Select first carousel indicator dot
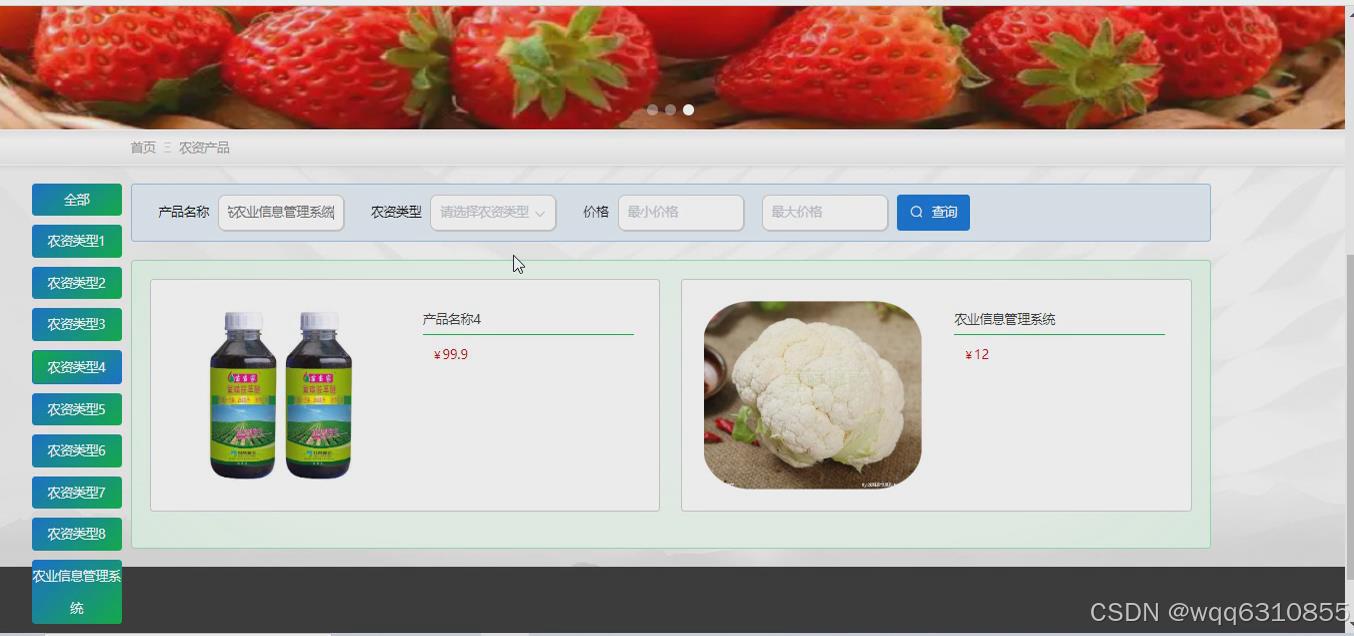 [652, 110]
